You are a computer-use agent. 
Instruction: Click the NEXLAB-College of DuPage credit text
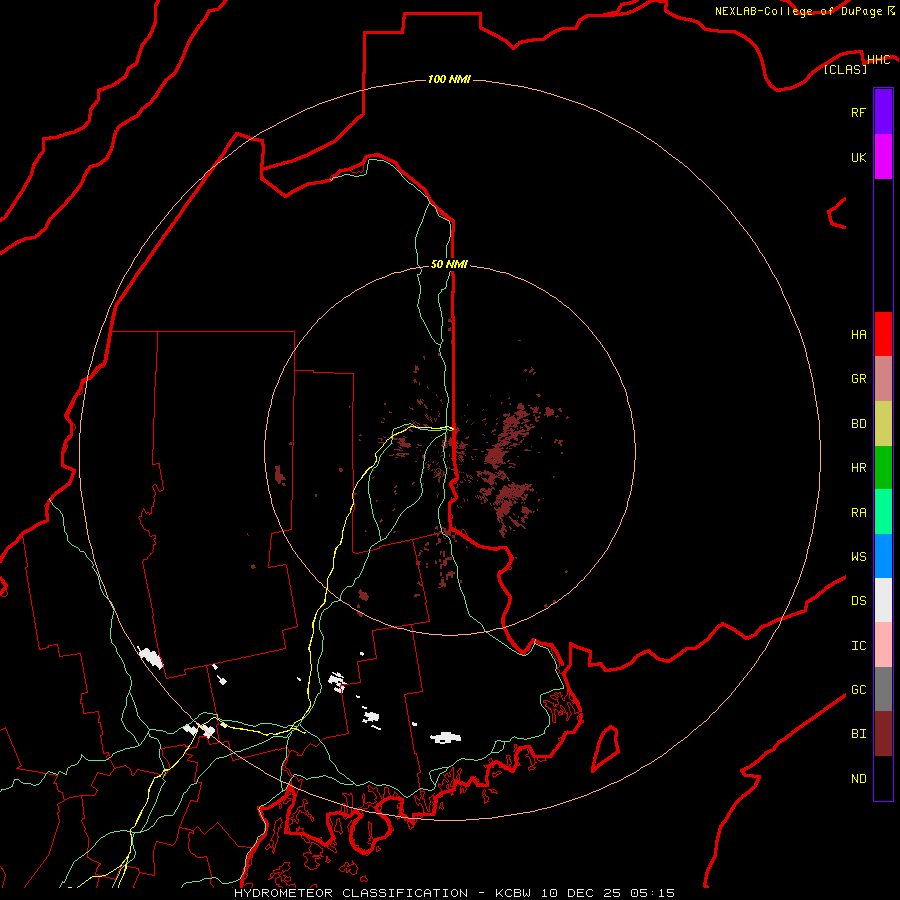point(798,11)
